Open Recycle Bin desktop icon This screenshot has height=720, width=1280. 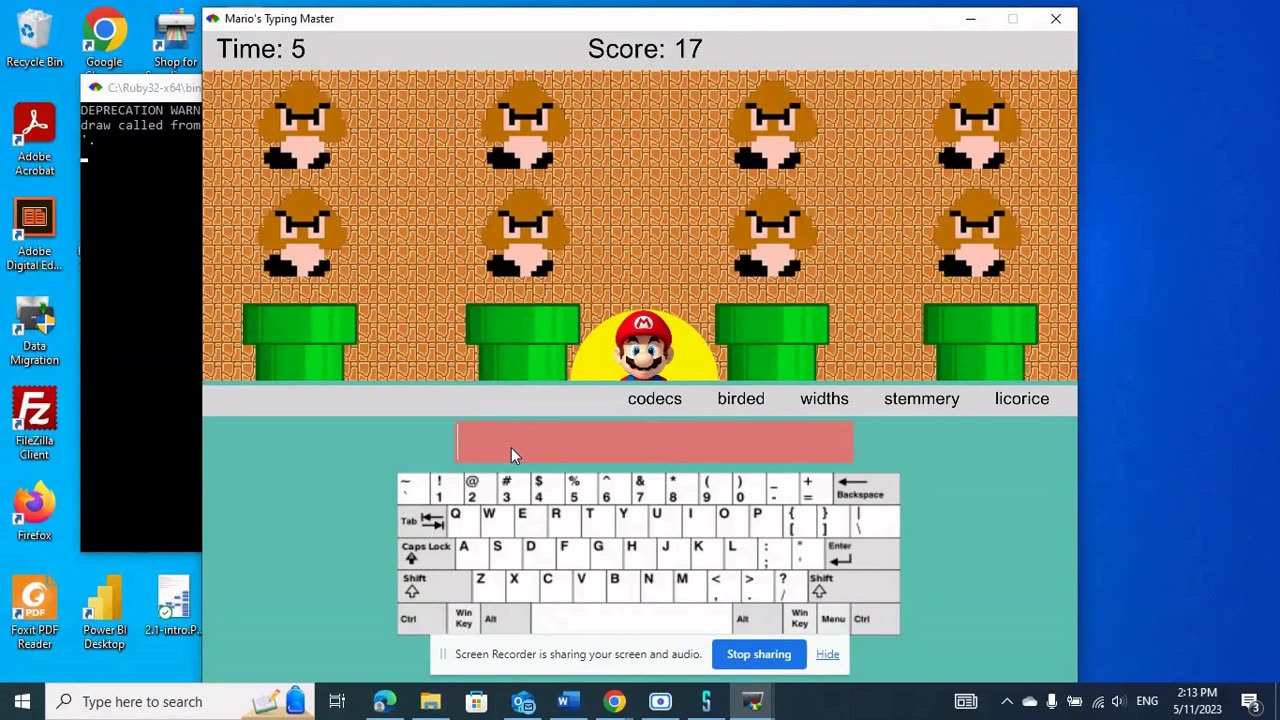pyautogui.click(x=34, y=40)
